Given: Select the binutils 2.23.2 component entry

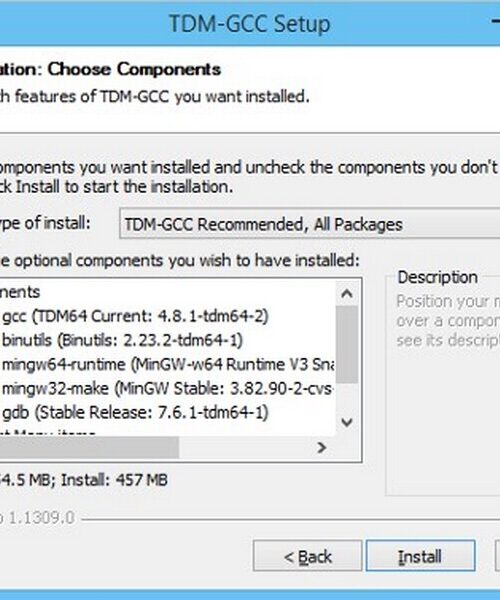Looking at the screenshot, I should (x=122, y=340).
